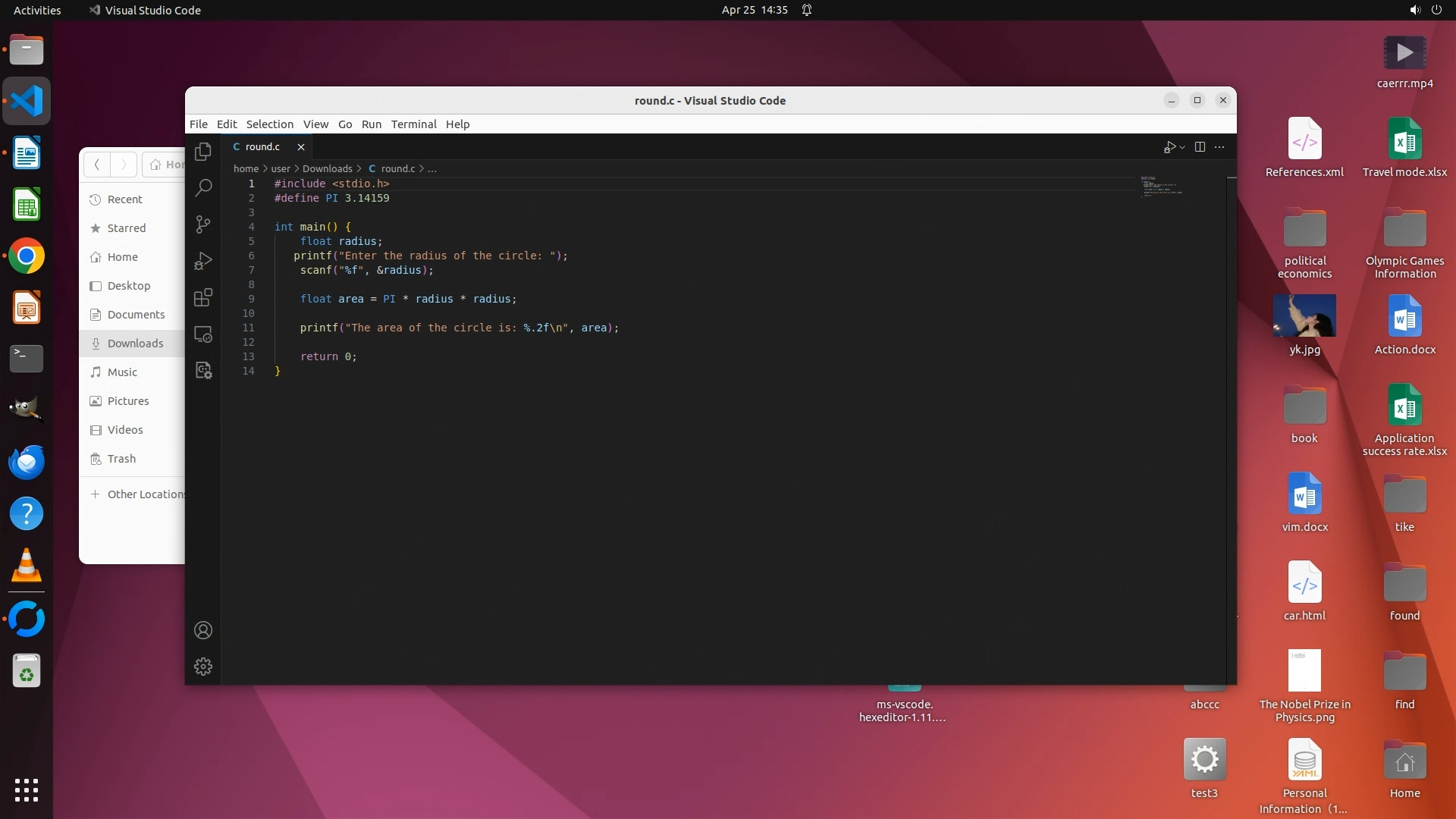
Task: Open the Selection menu
Action: [x=269, y=124]
